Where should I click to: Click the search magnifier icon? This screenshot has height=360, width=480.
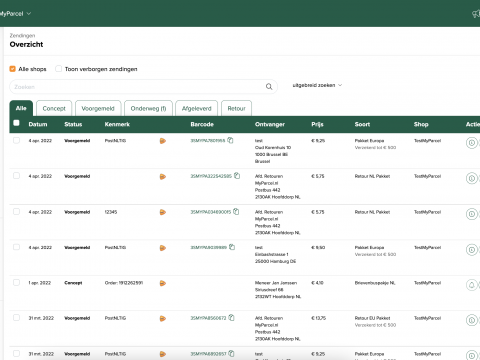[269, 87]
